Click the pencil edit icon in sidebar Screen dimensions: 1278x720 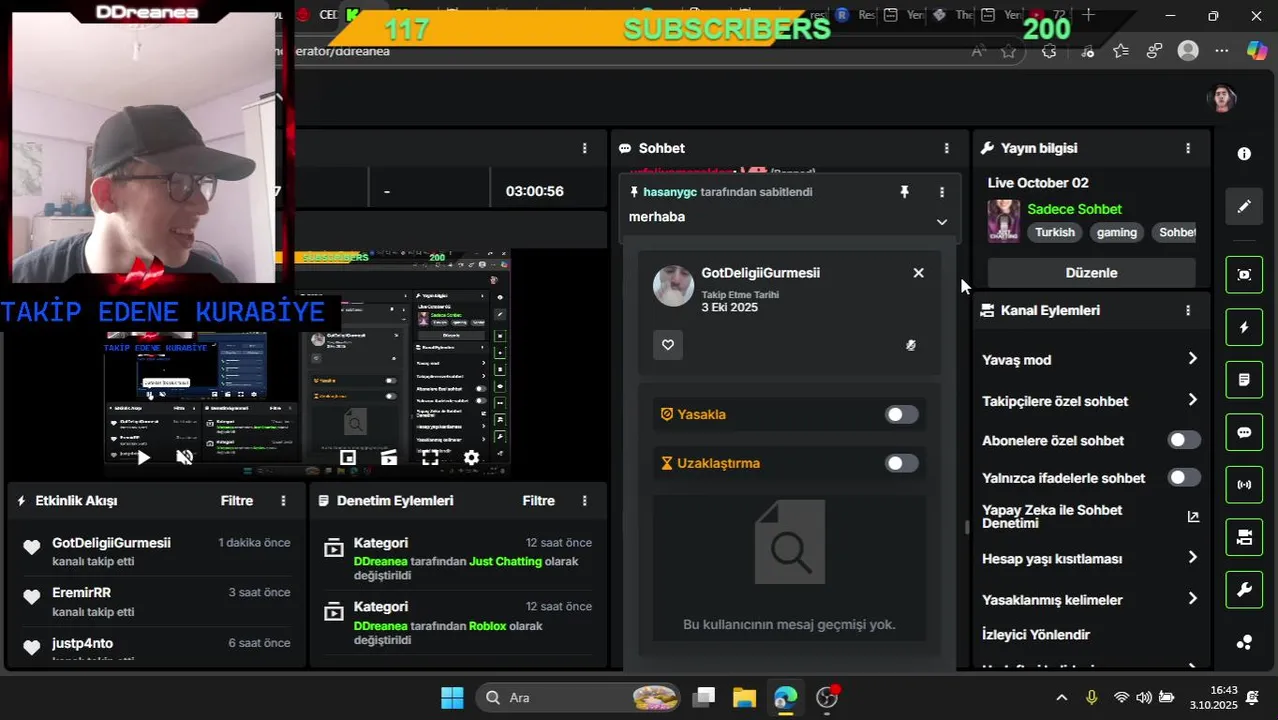pos(1244,206)
